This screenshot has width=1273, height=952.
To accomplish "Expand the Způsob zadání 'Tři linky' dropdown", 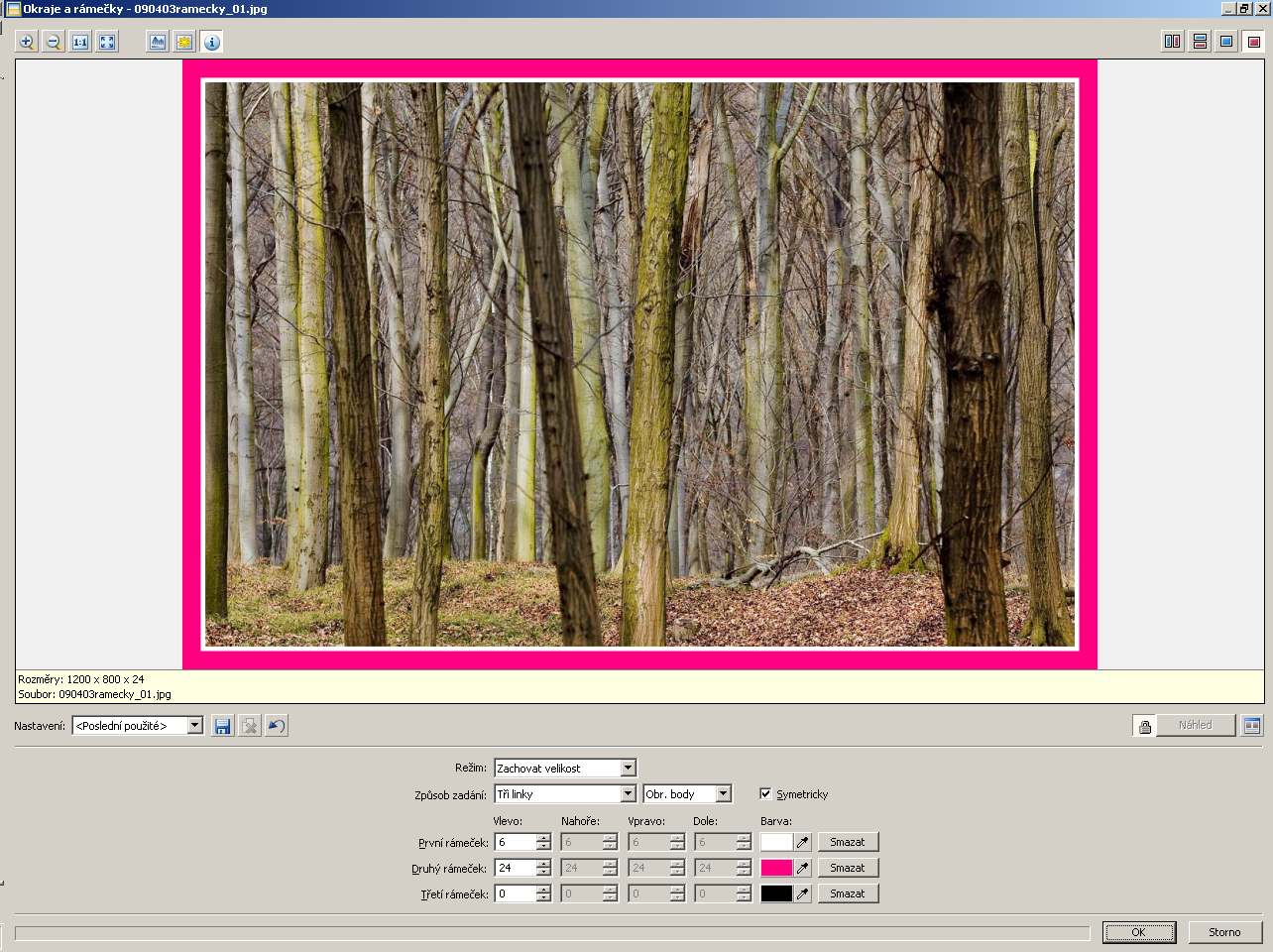I will tap(628, 793).
